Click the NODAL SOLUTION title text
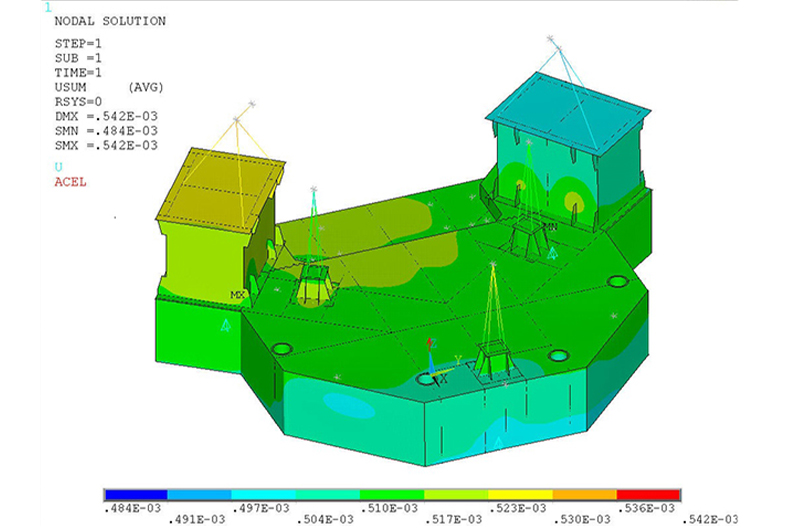Image resolution: width=795 pixels, height=530 pixels. tap(110, 21)
